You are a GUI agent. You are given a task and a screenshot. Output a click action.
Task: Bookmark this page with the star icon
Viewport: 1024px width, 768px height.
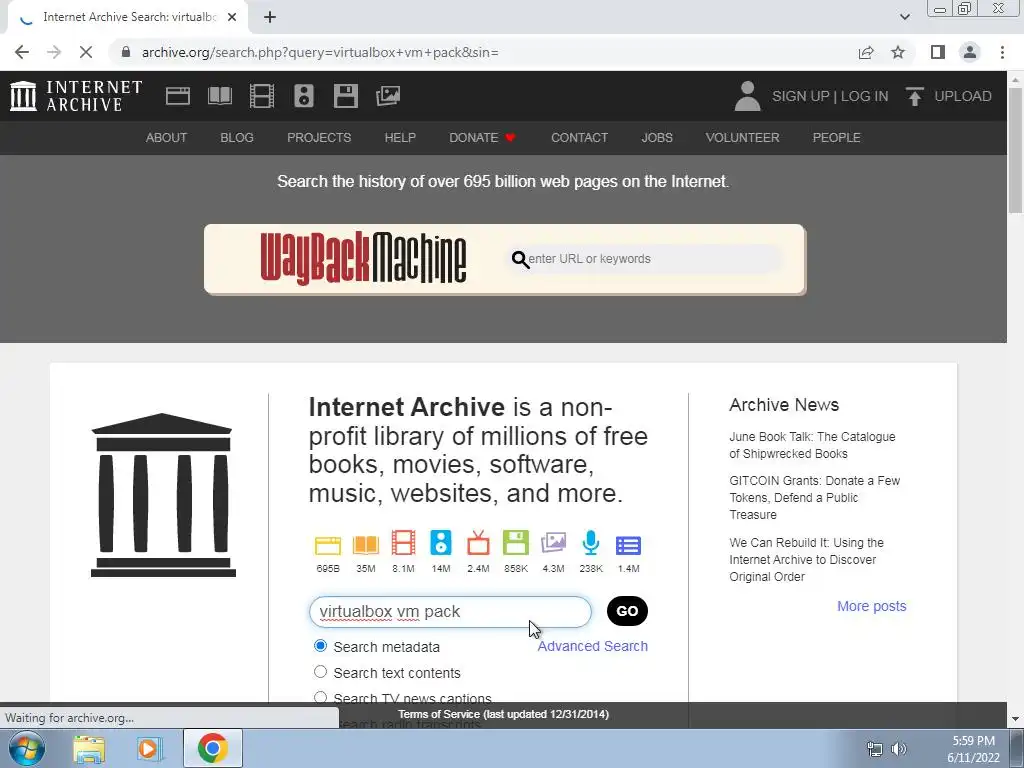tap(898, 52)
